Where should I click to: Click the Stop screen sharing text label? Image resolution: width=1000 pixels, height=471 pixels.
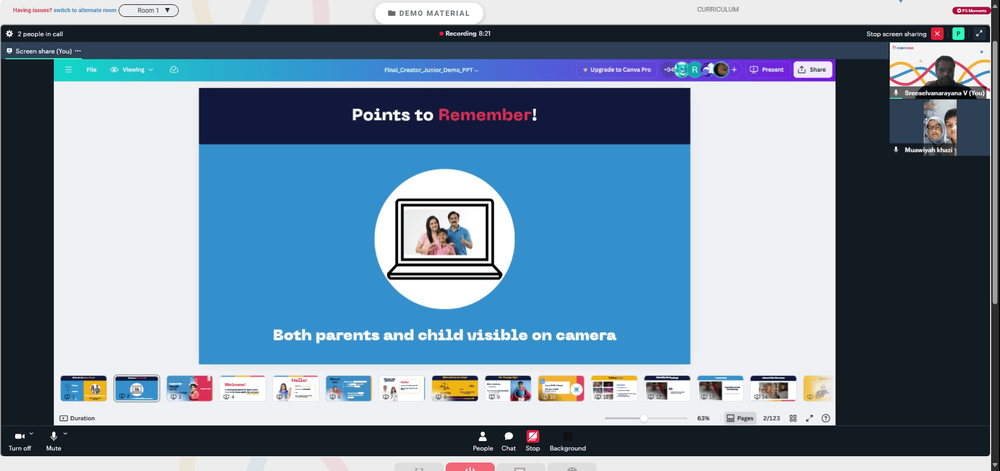pos(896,34)
